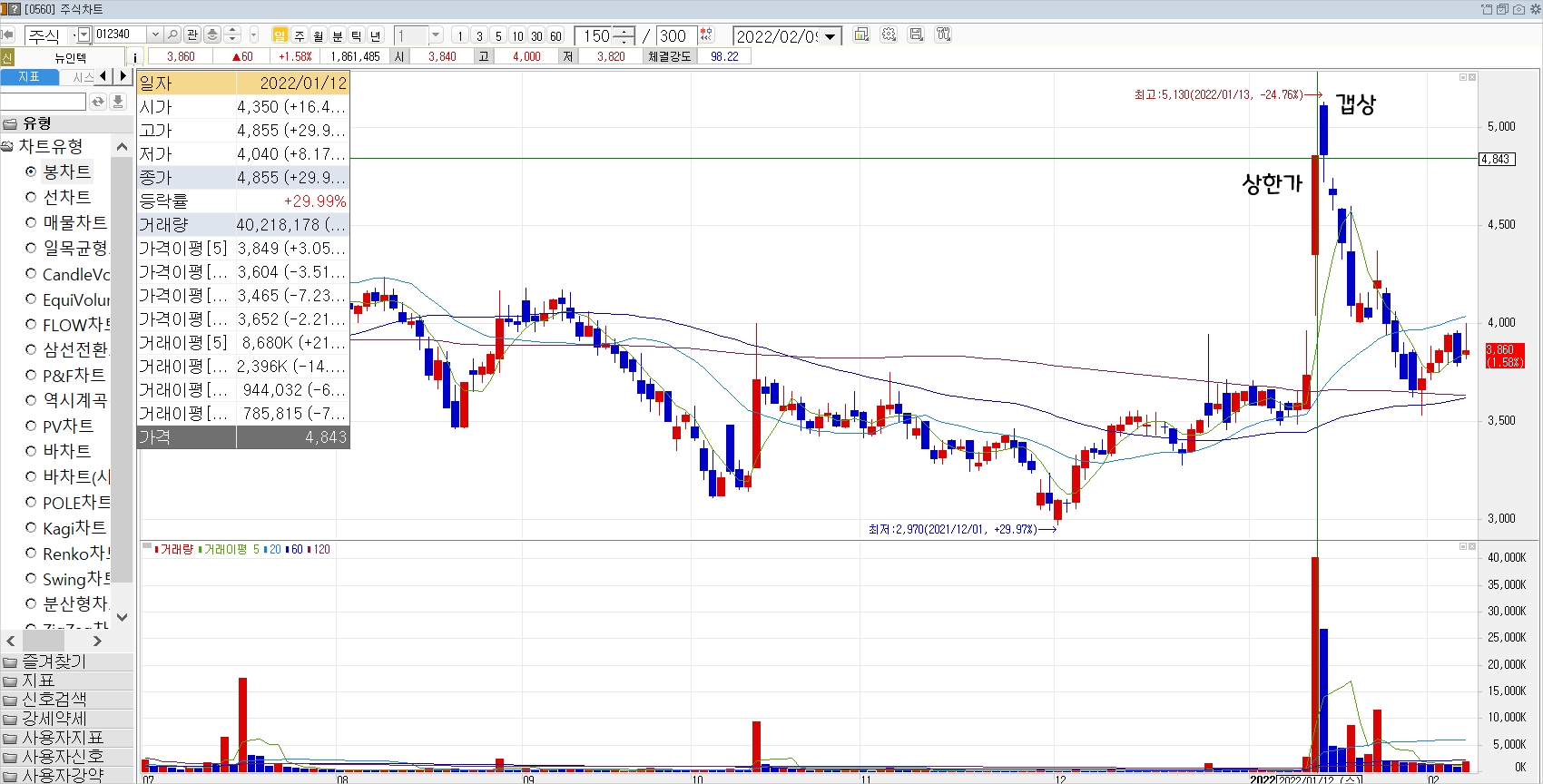Screen dimensions: 1543x784
Task: Click the save chart floppy icon
Action: (917, 34)
